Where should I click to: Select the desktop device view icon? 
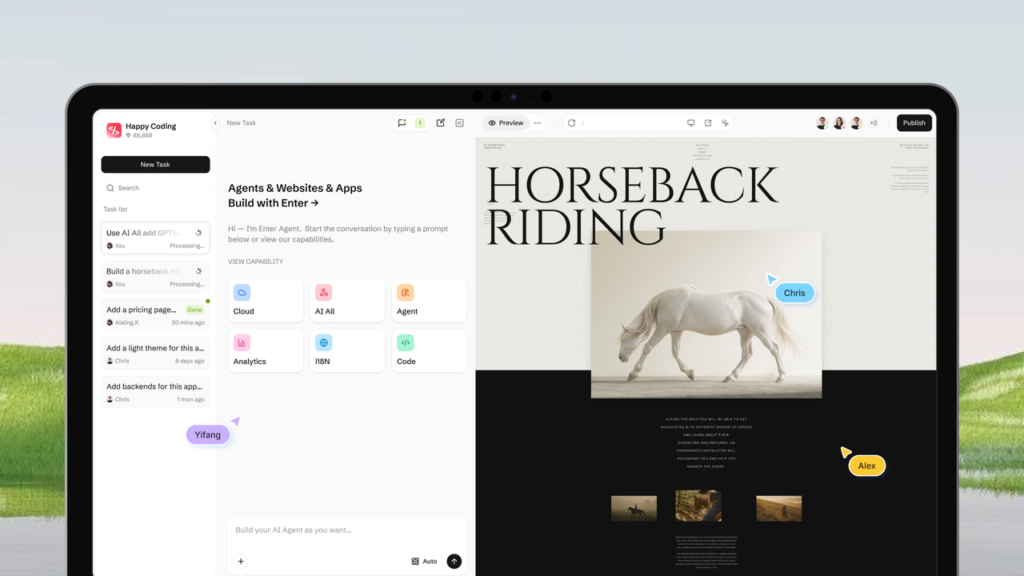click(691, 123)
